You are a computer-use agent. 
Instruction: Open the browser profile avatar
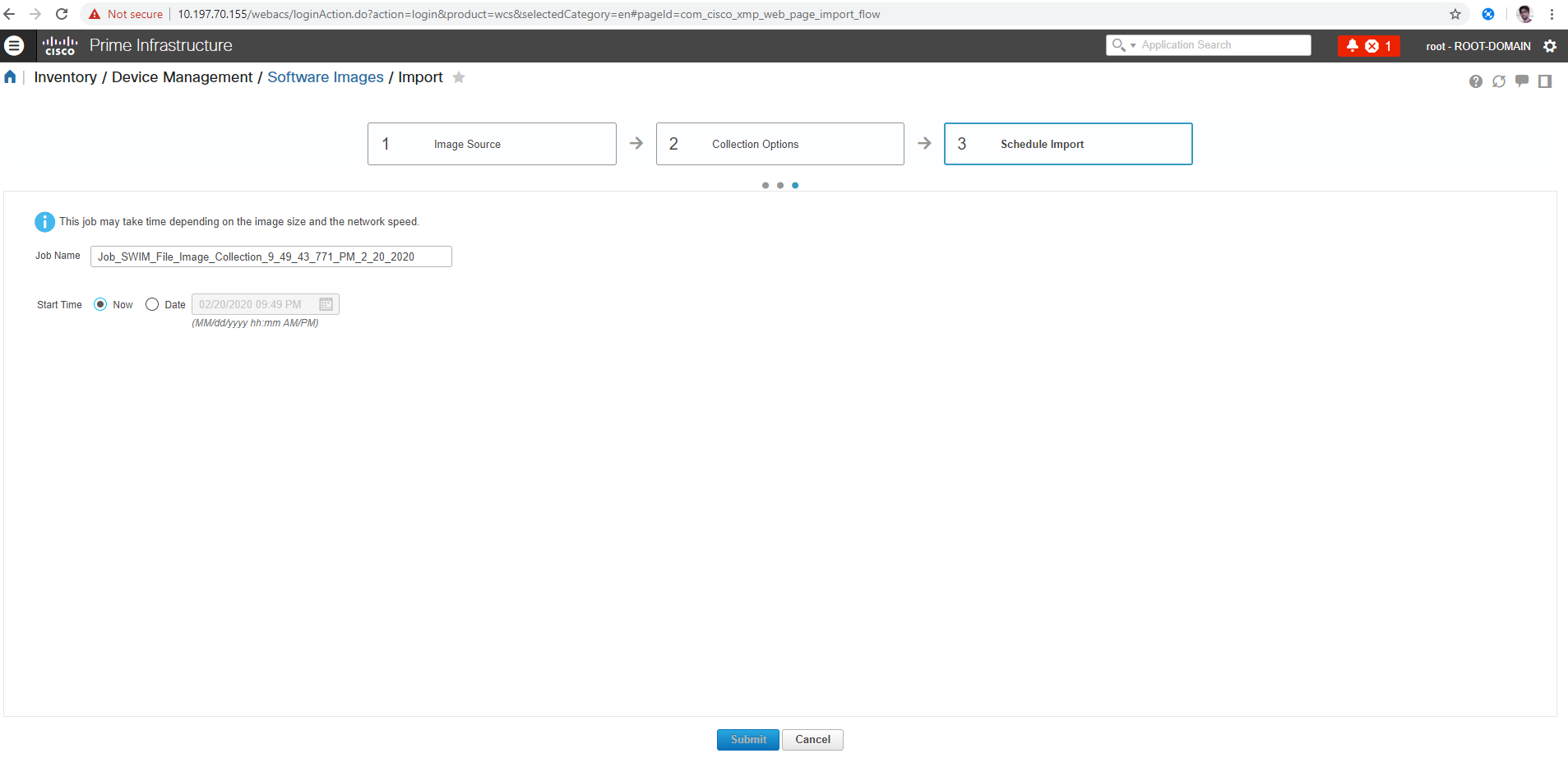tap(1525, 14)
